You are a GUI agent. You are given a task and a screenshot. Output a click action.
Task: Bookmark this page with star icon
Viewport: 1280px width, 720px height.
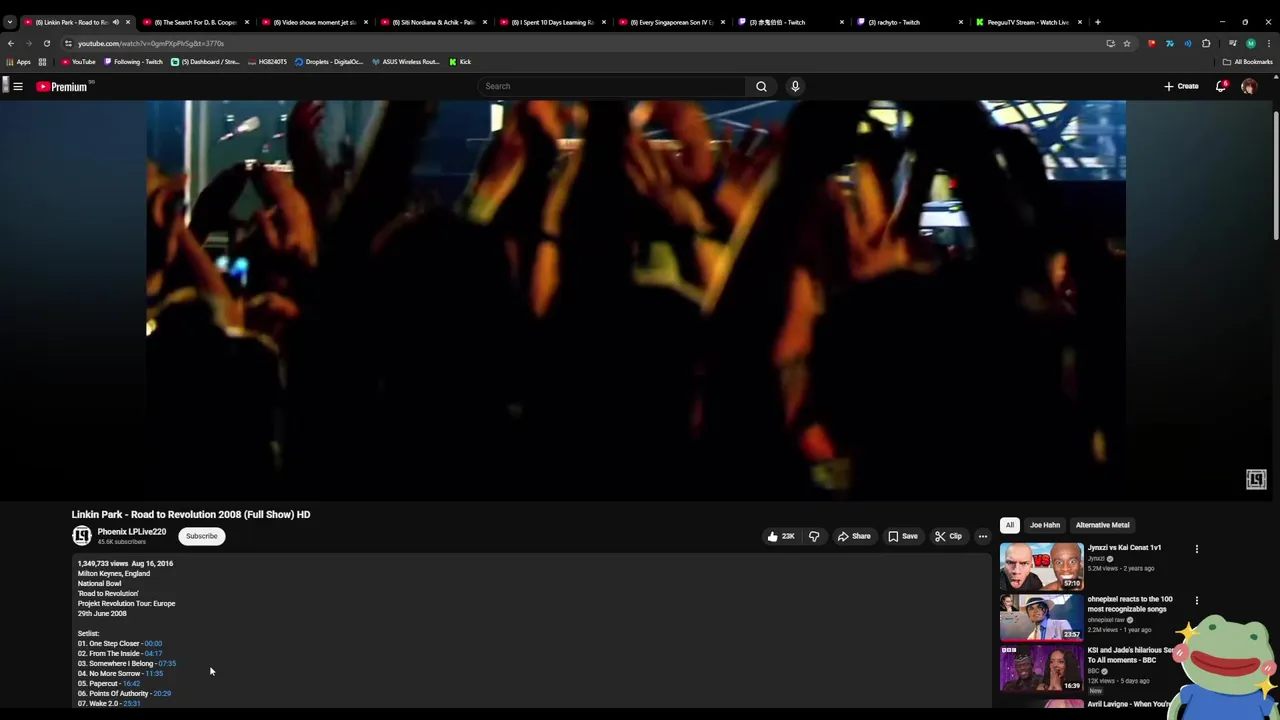point(1126,43)
